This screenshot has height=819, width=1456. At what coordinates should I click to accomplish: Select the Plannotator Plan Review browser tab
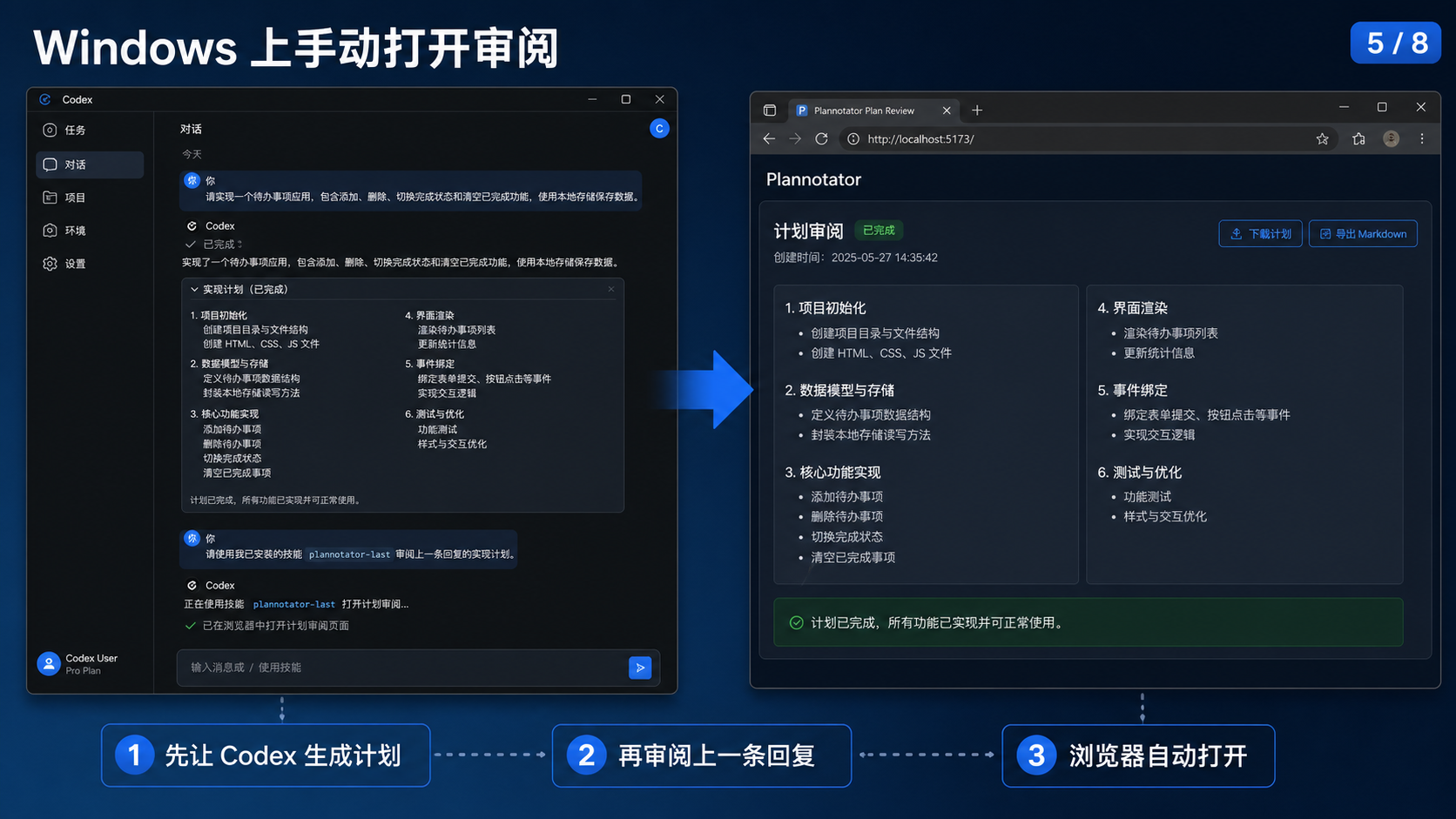[873, 111]
